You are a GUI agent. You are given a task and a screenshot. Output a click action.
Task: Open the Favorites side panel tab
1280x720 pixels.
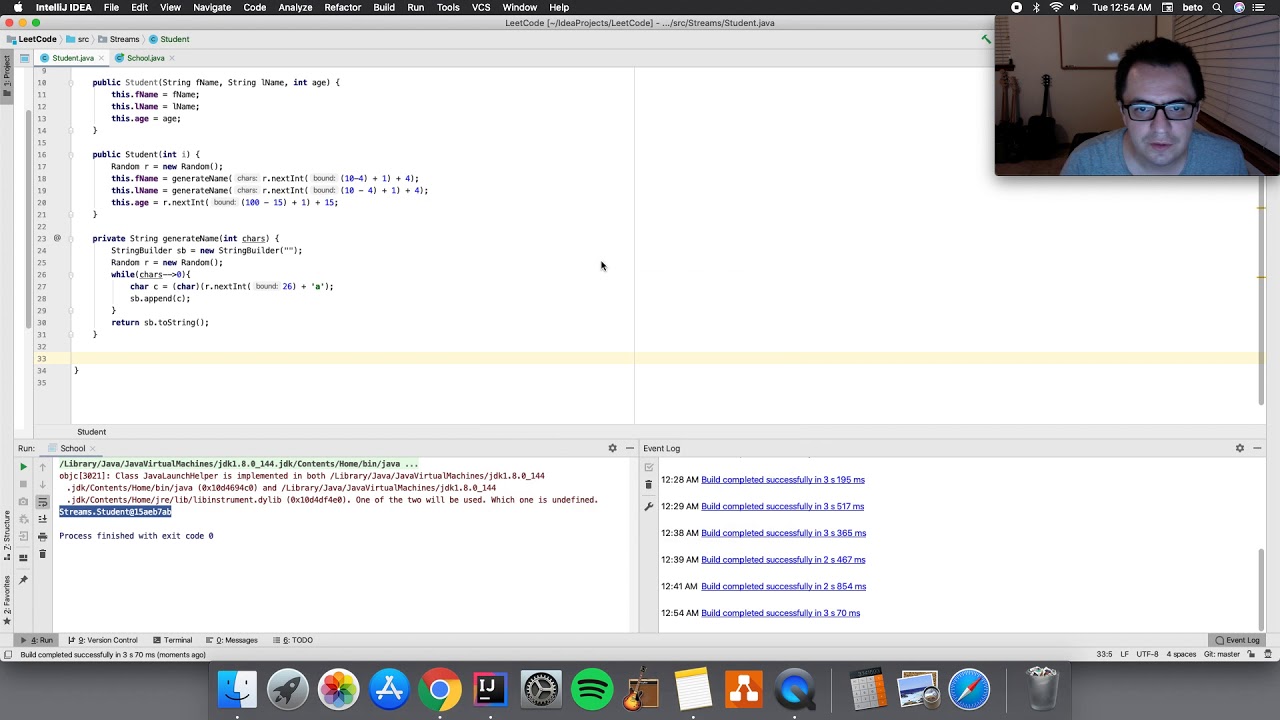pos(6,600)
